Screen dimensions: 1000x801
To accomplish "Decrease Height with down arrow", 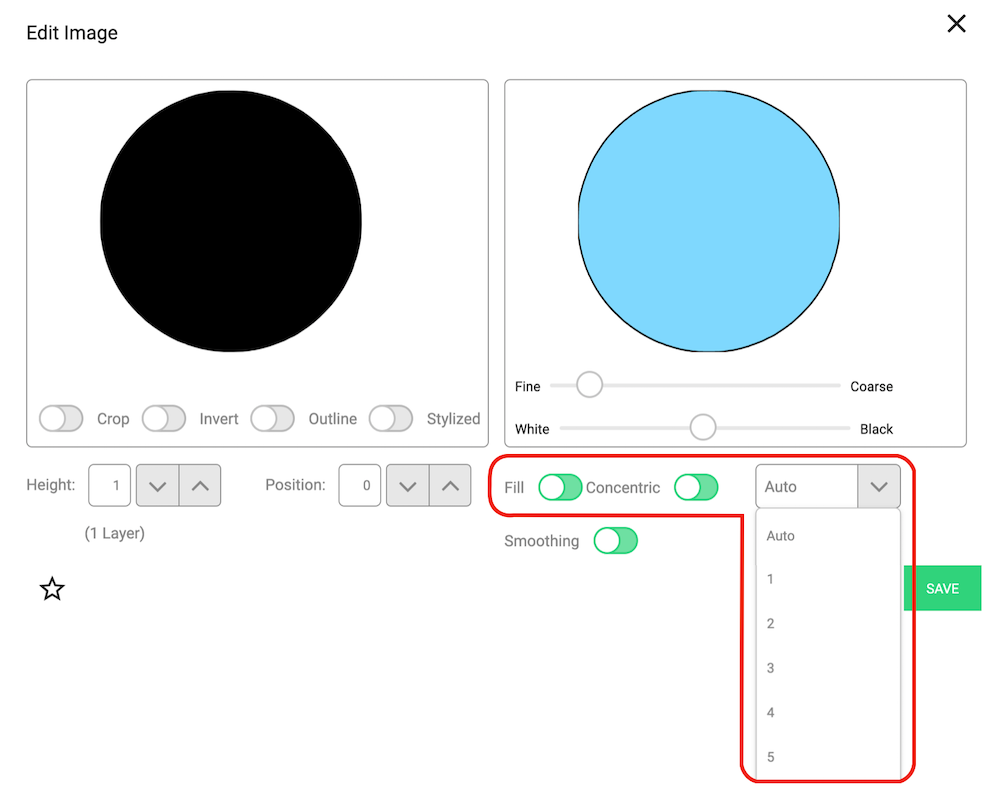I will click(158, 485).
